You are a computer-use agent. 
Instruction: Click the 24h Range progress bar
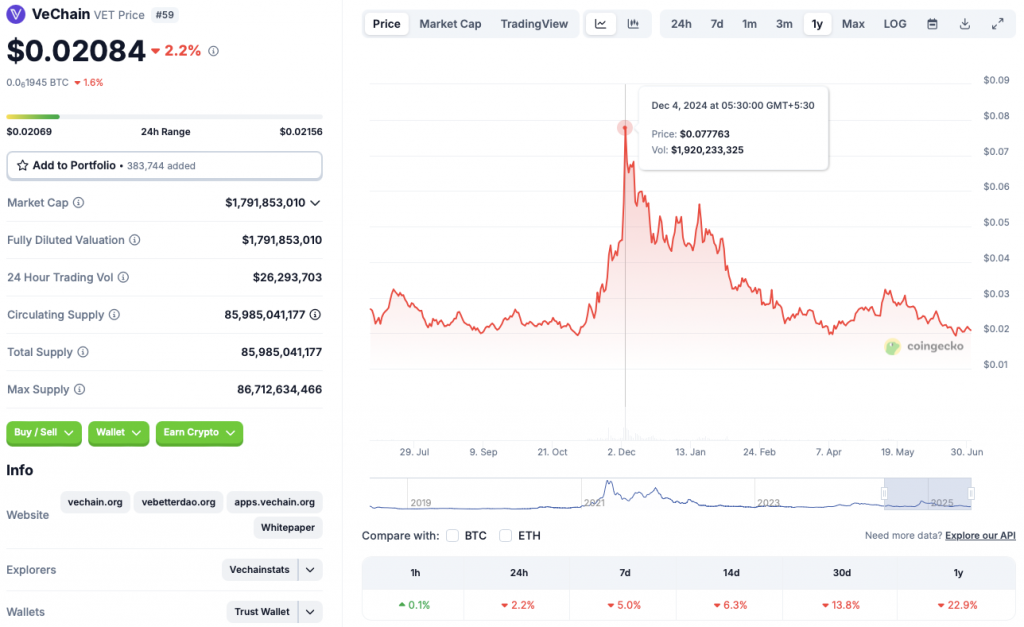pyautogui.click(x=164, y=116)
